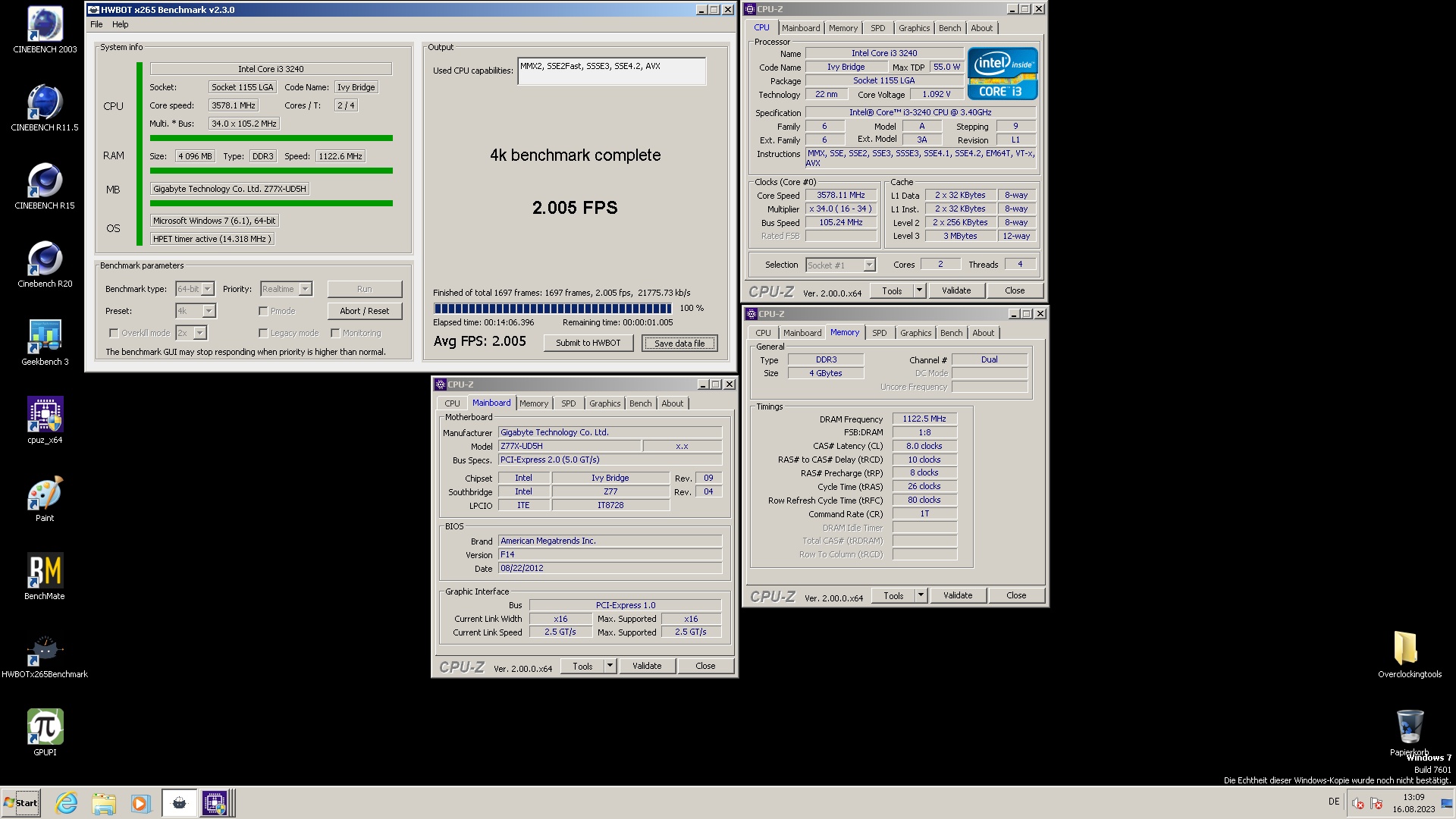Viewport: 1456px width, 819px height.
Task: Toggle Overkill mode checkbox
Action: (114, 333)
